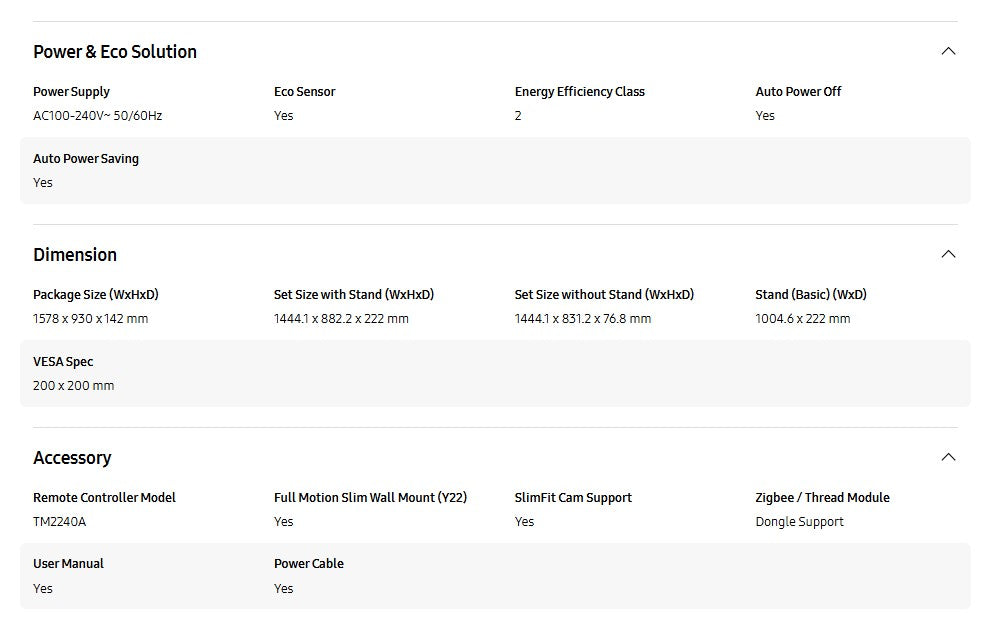Click the Package Size (WxHxD) label
Screen dimensions: 992x629
pyautogui.click(x=95, y=295)
